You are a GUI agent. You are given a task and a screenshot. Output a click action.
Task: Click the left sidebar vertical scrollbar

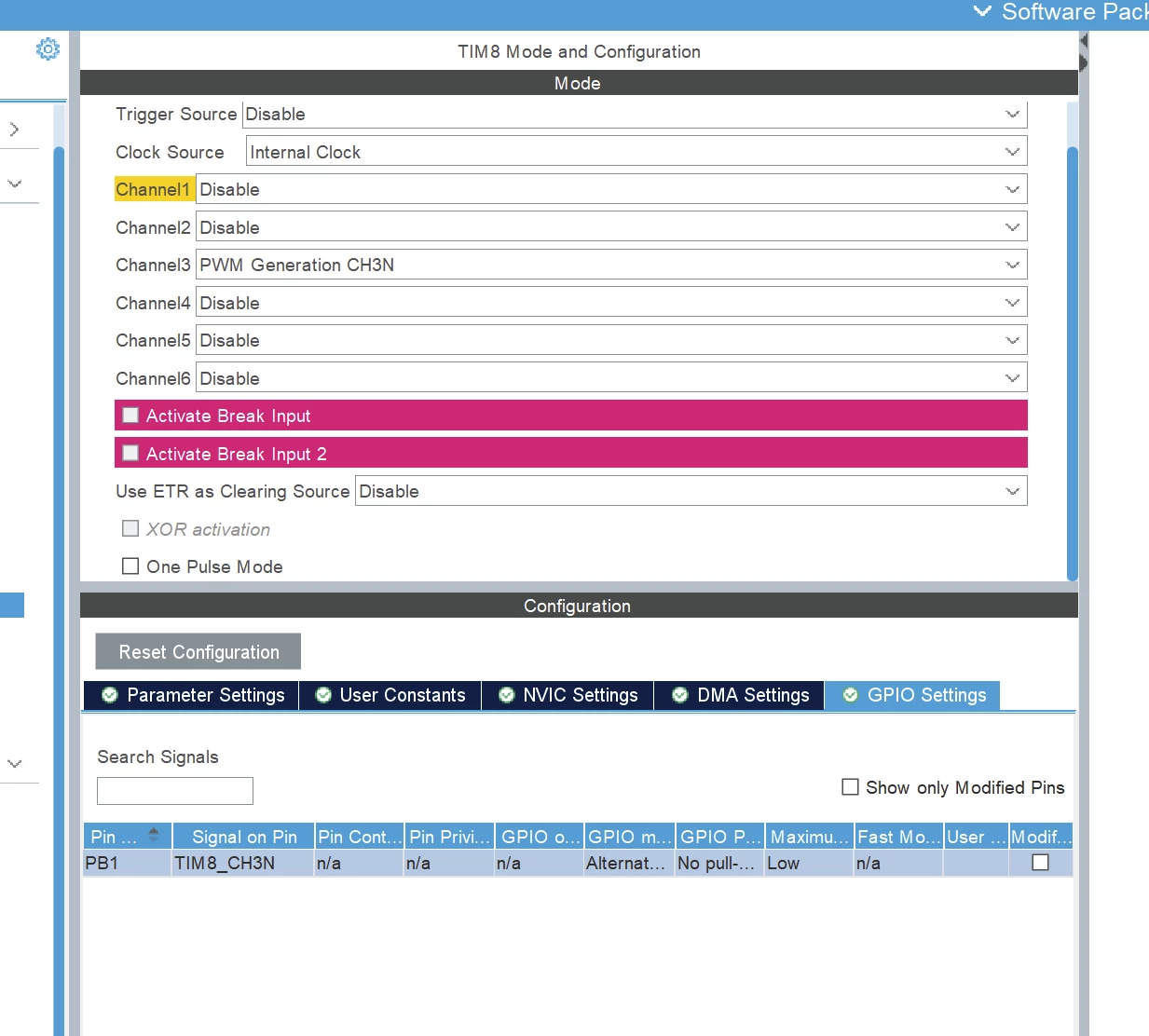59,591
